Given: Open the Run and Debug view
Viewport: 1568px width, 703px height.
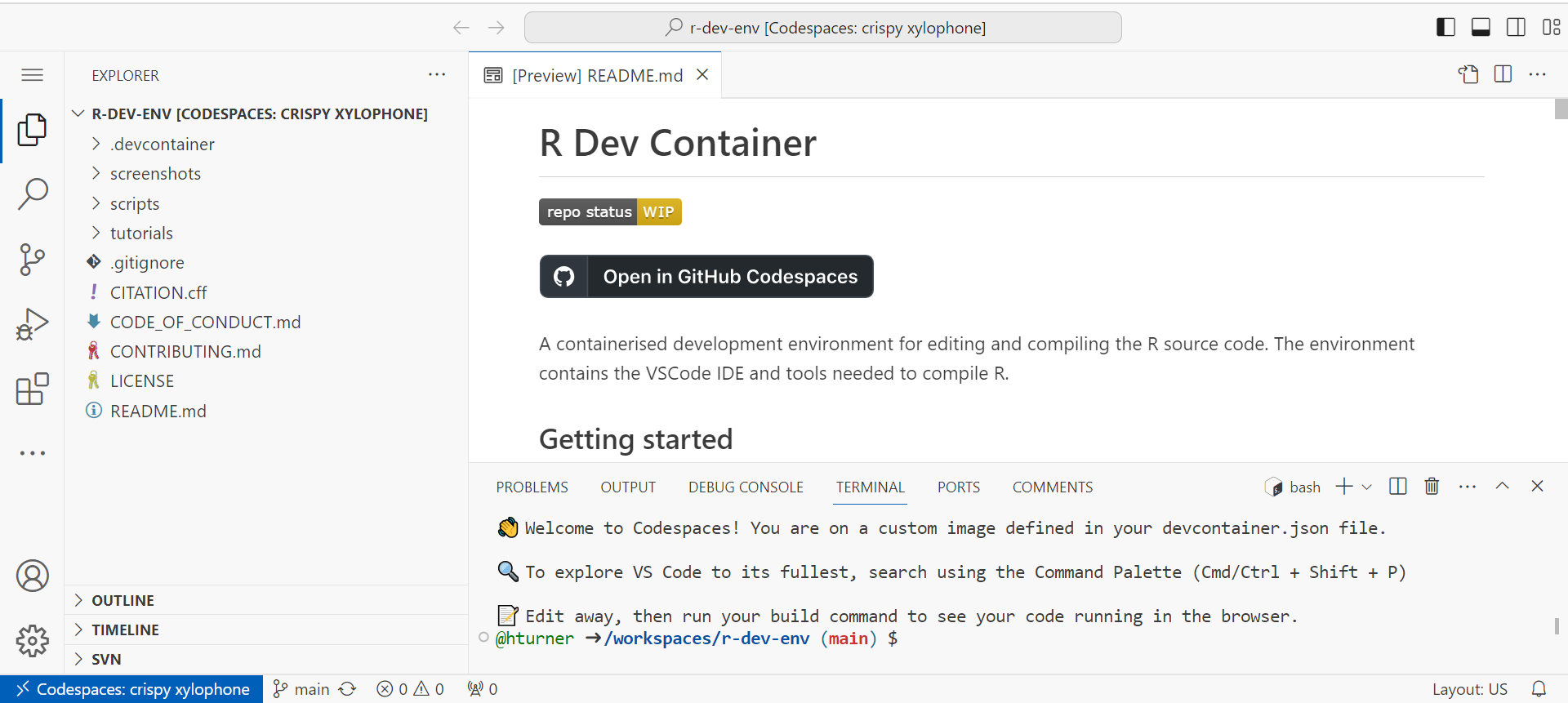Looking at the screenshot, I should click(33, 324).
